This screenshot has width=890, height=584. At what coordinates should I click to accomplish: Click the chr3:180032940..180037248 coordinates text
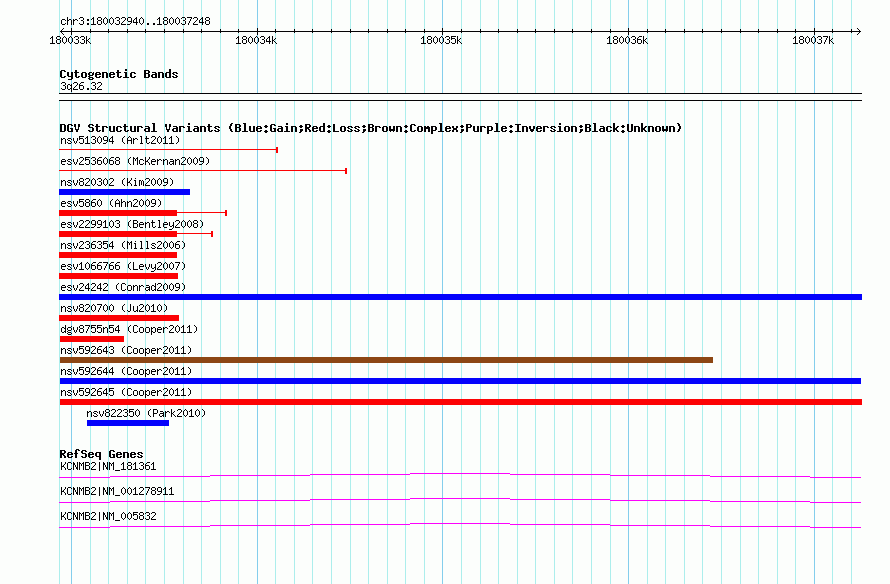click(135, 21)
